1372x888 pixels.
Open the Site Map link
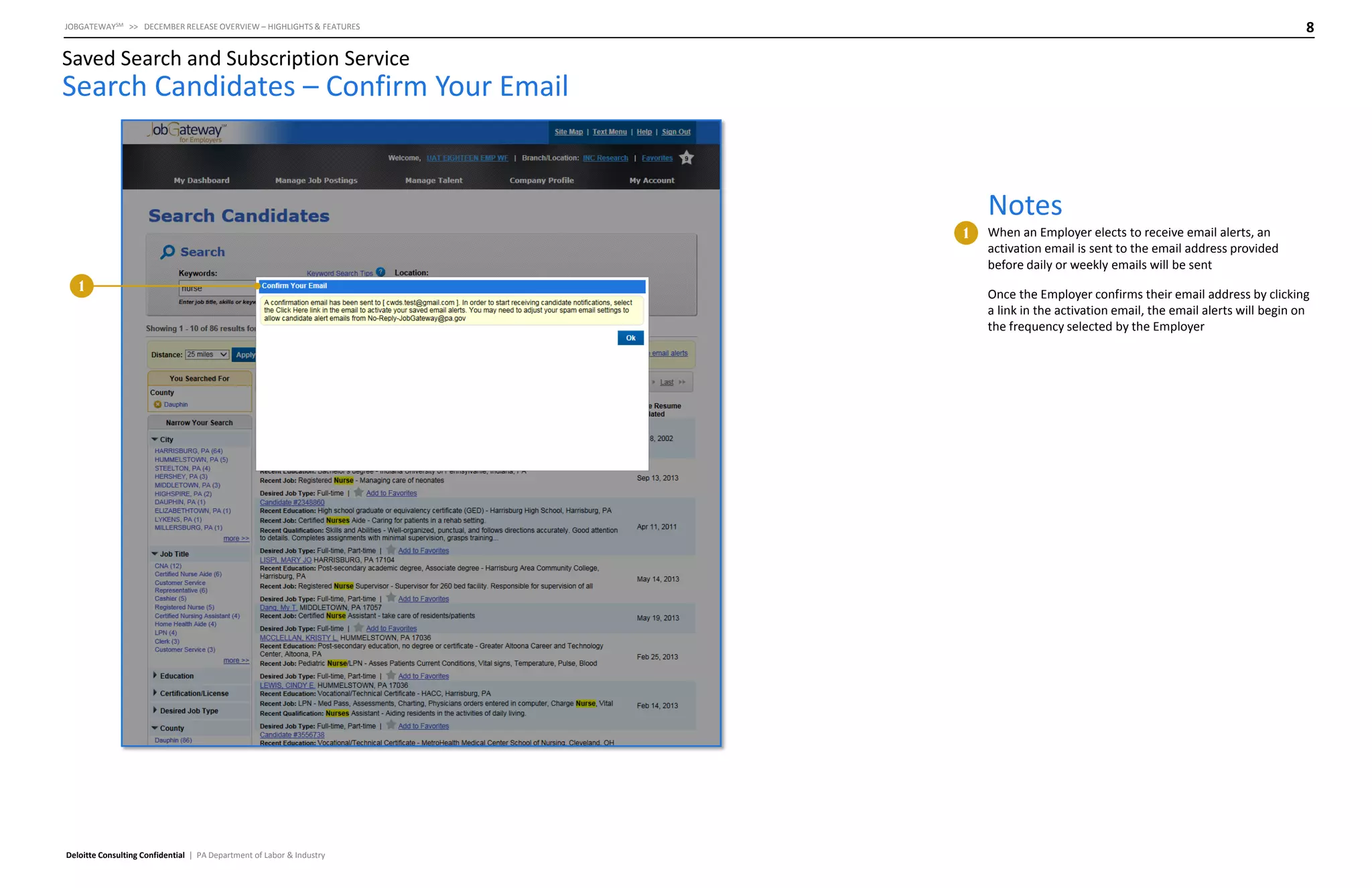tap(569, 132)
